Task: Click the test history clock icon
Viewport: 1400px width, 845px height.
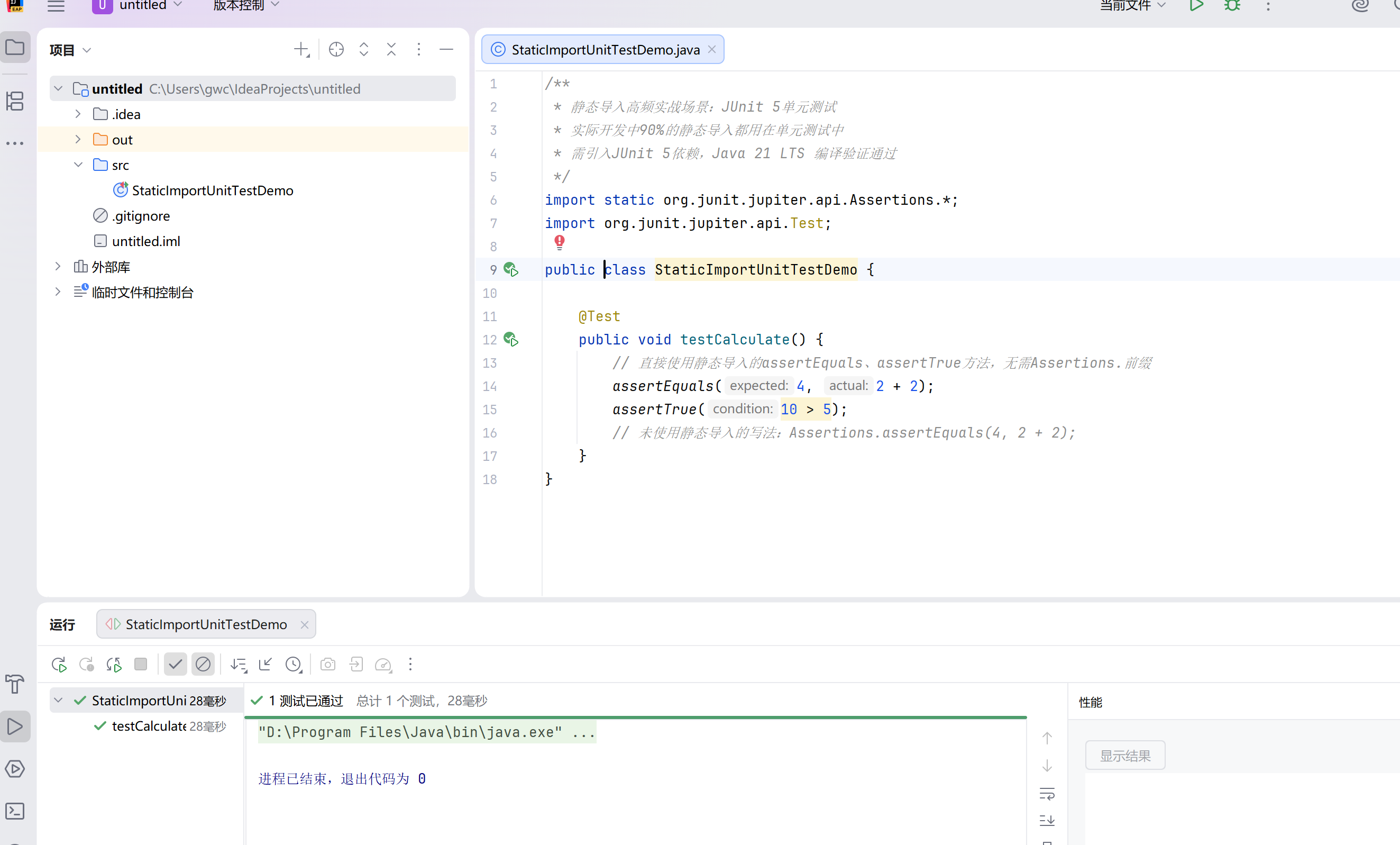Action: click(293, 664)
